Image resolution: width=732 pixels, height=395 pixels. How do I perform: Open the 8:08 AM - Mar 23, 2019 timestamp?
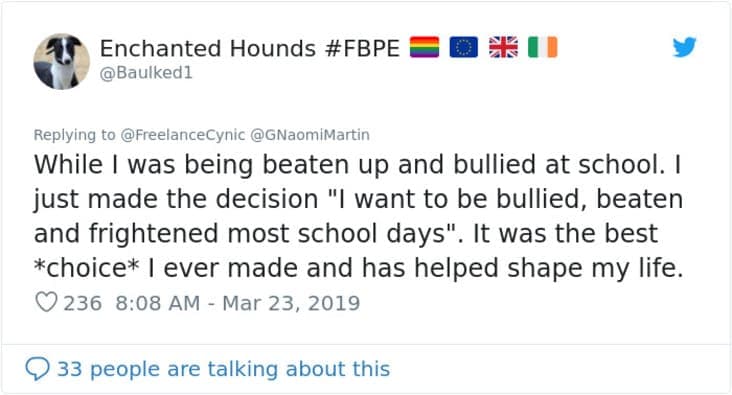coord(238,303)
